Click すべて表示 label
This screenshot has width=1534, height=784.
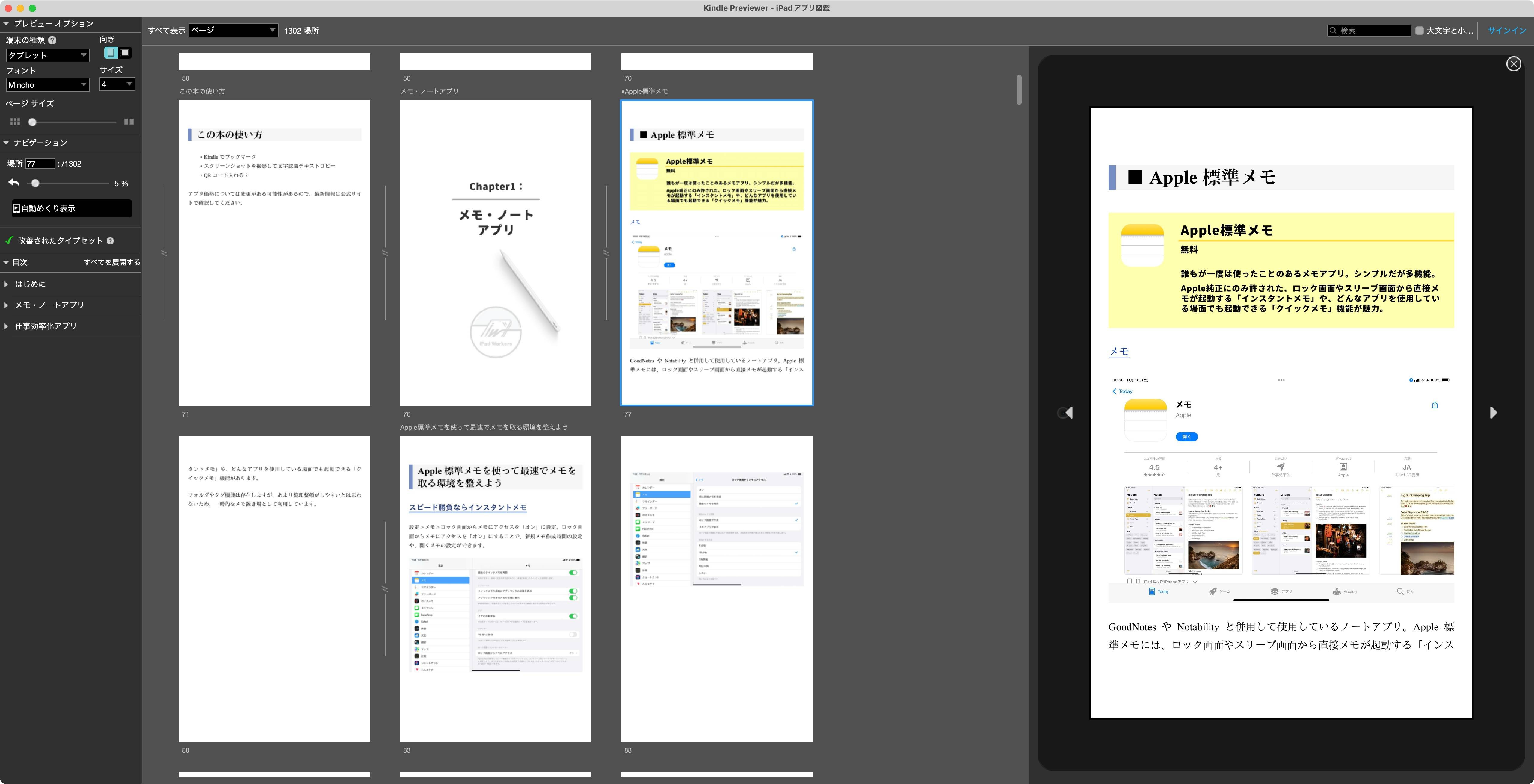click(167, 30)
